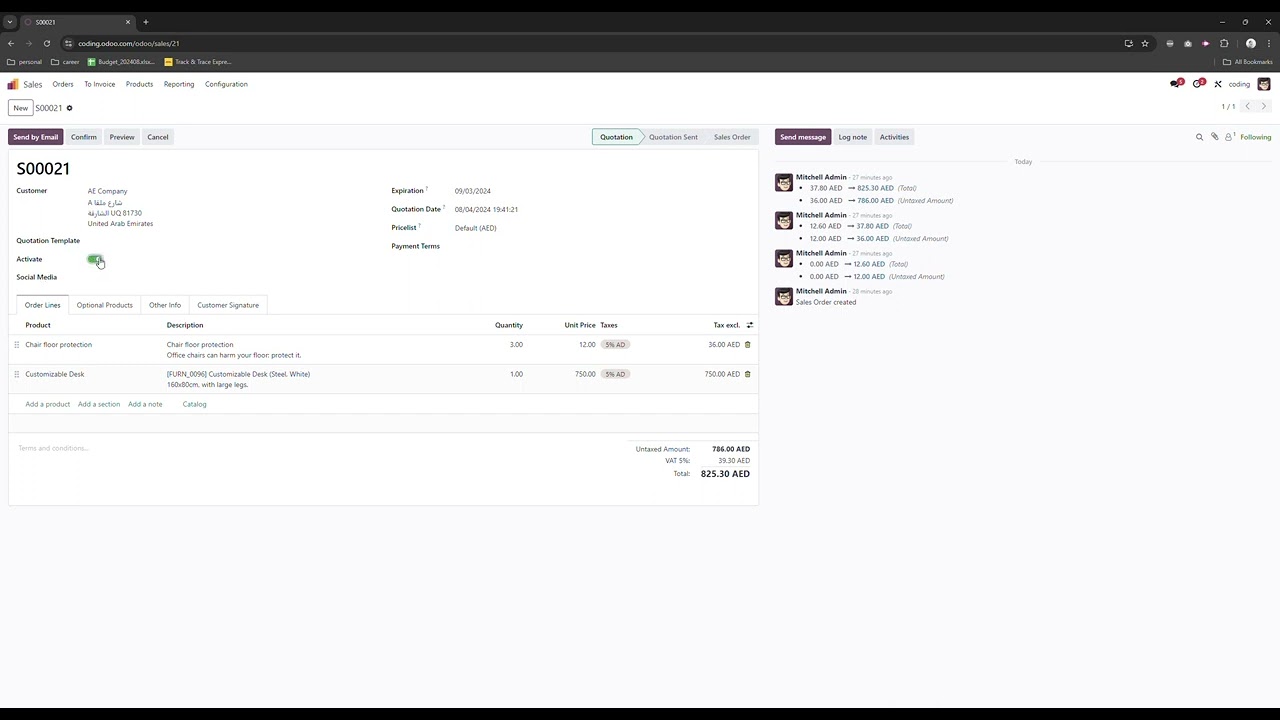The height and width of the screenshot is (720, 1280).
Task: Switch to the Optional Products tab
Action: point(105,305)
